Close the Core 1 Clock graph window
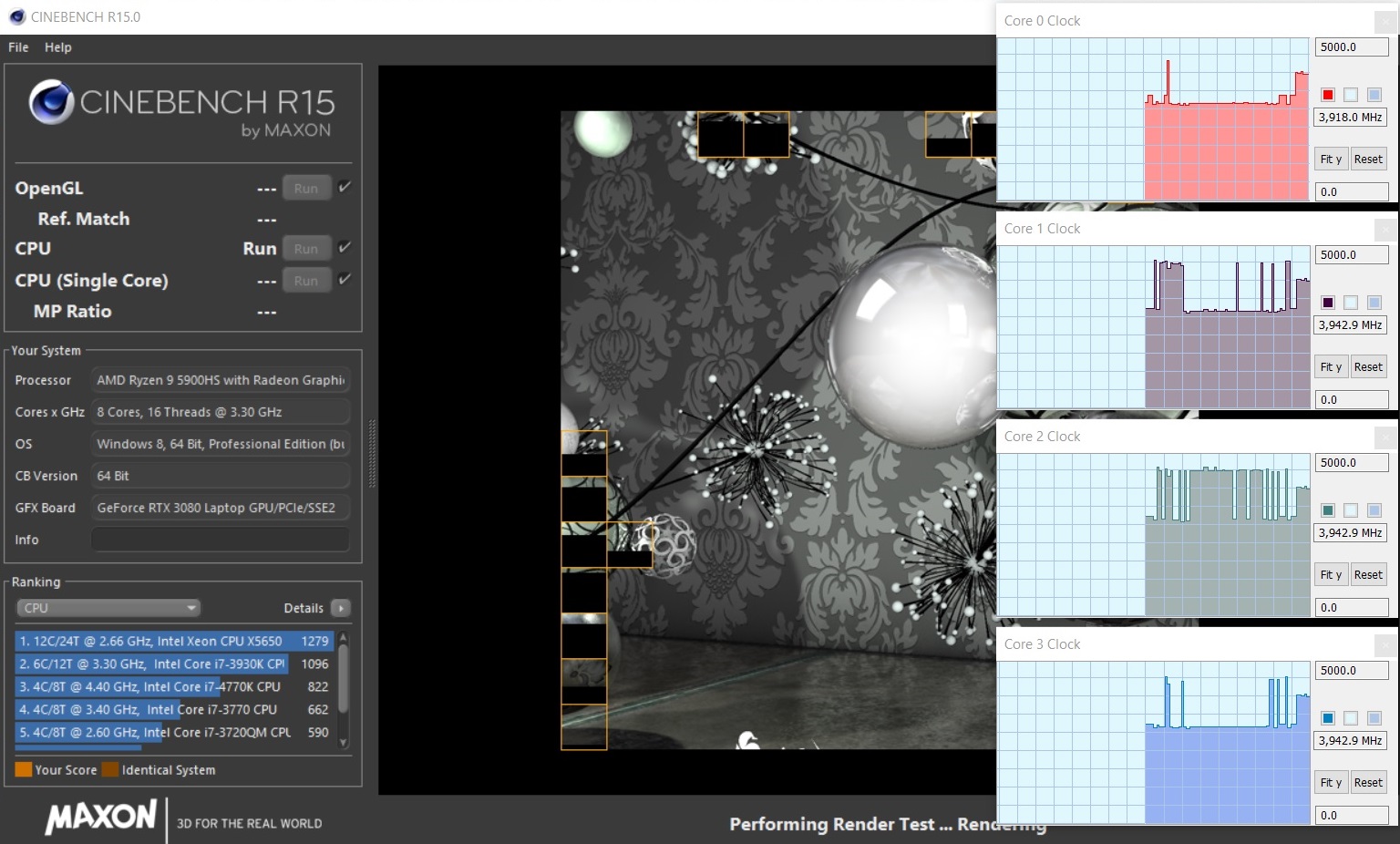 coord(1385,229)
